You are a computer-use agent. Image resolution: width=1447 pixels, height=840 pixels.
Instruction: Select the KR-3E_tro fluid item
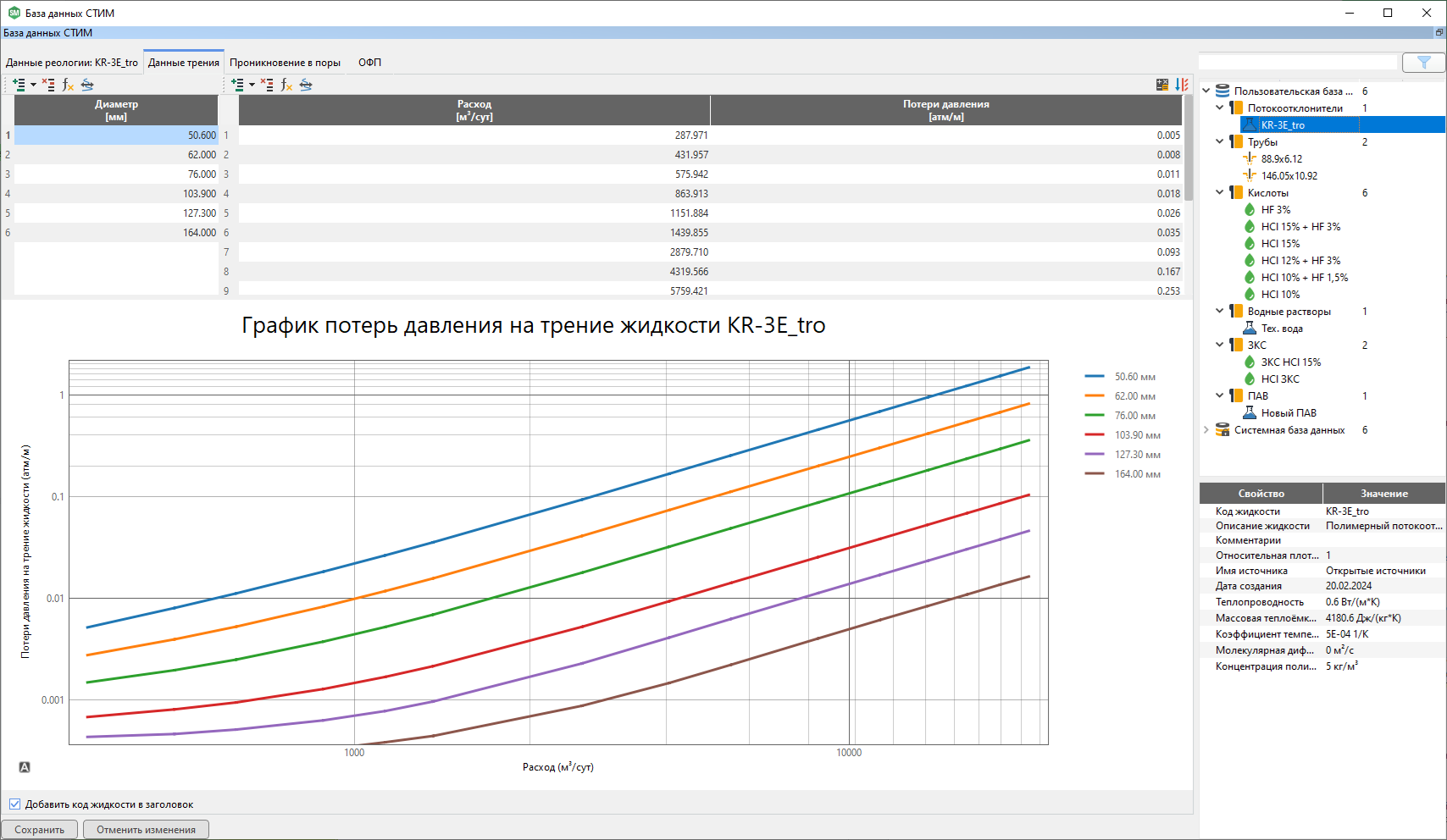(x=1283, y=124)
